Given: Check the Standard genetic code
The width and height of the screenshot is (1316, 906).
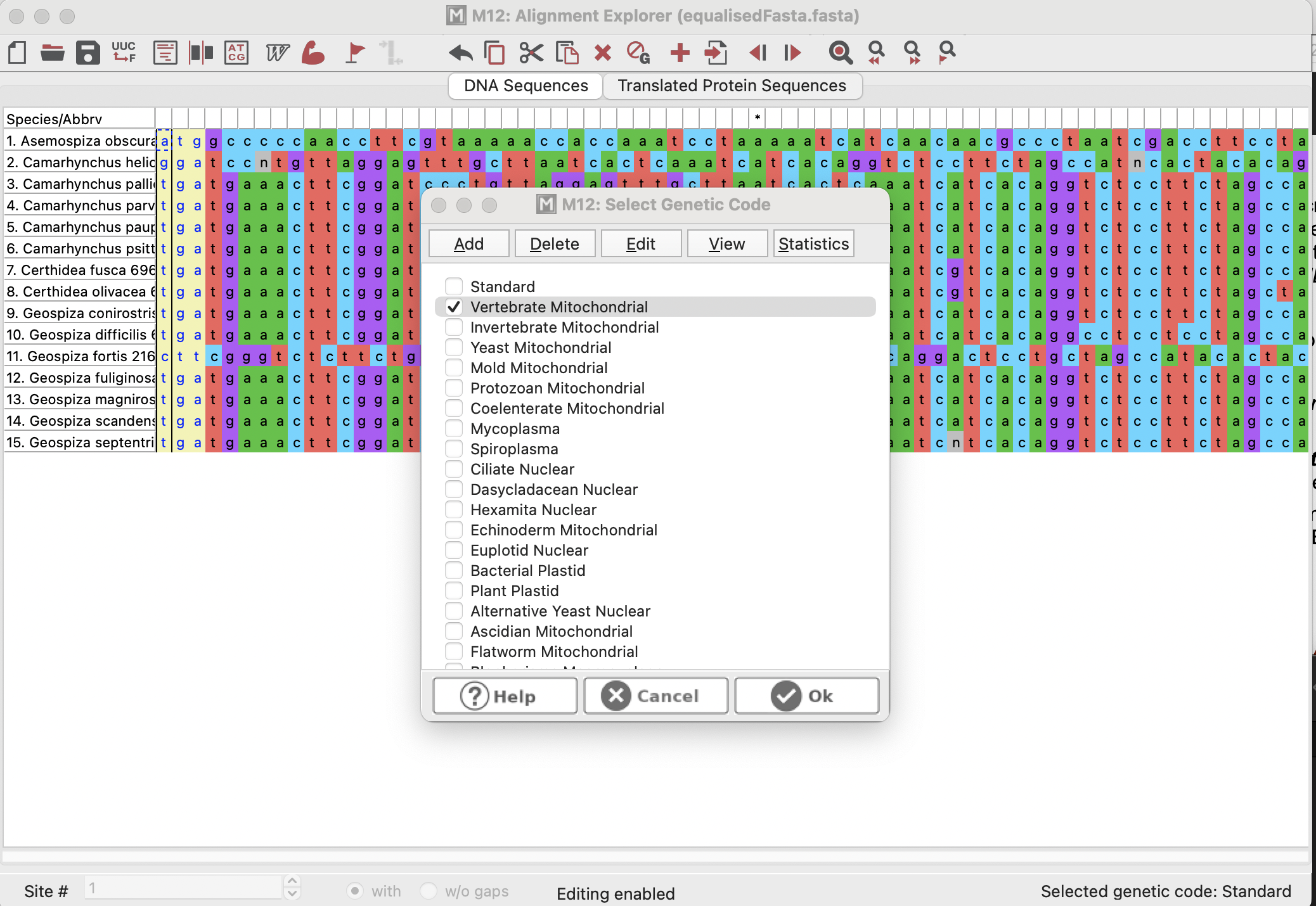Looking at the screenshot, I should (454, 286).
